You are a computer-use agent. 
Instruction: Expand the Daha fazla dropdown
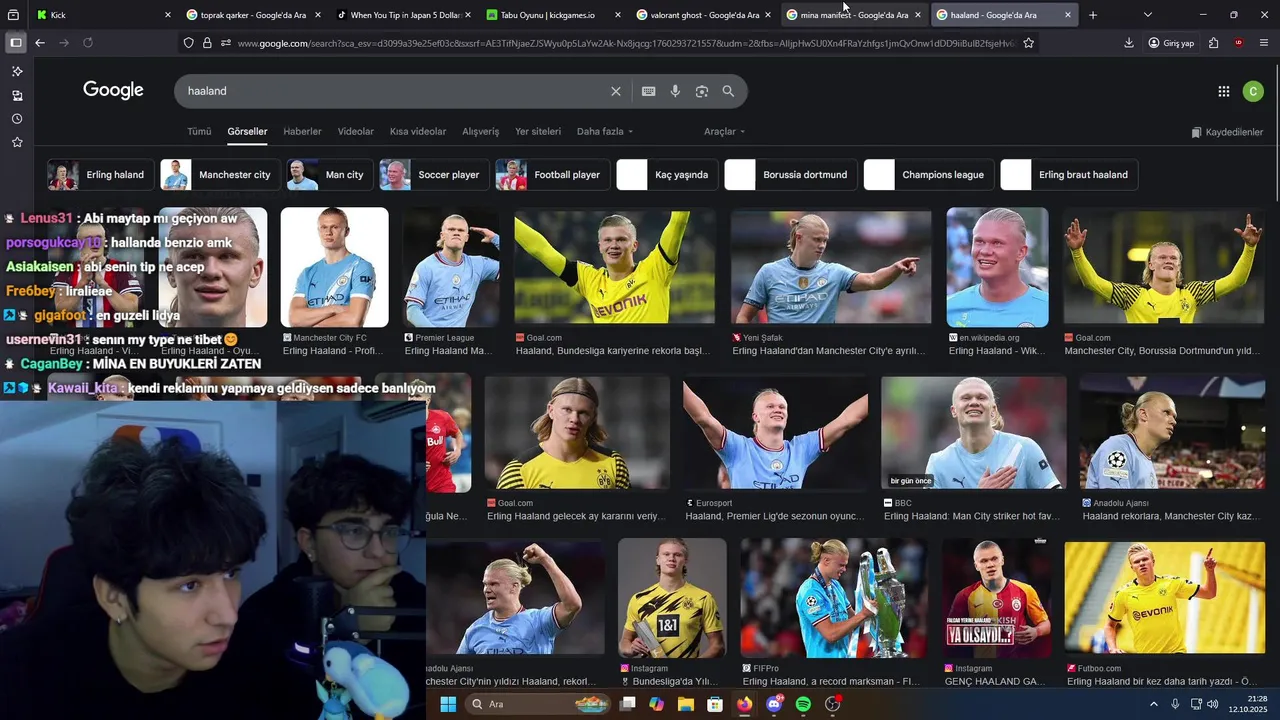(x=605, y=132)
